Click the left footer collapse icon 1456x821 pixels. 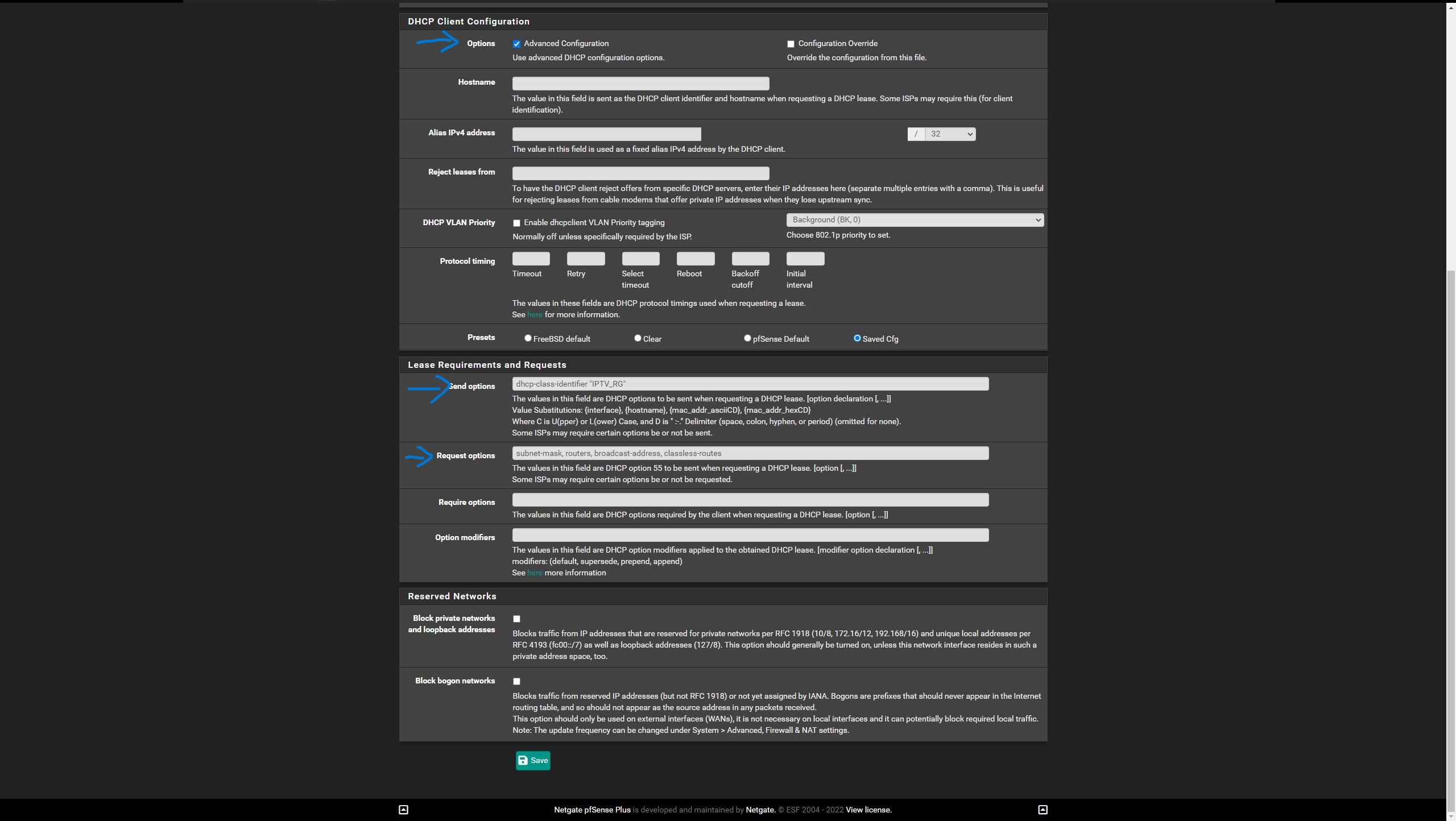pos(403,810)
